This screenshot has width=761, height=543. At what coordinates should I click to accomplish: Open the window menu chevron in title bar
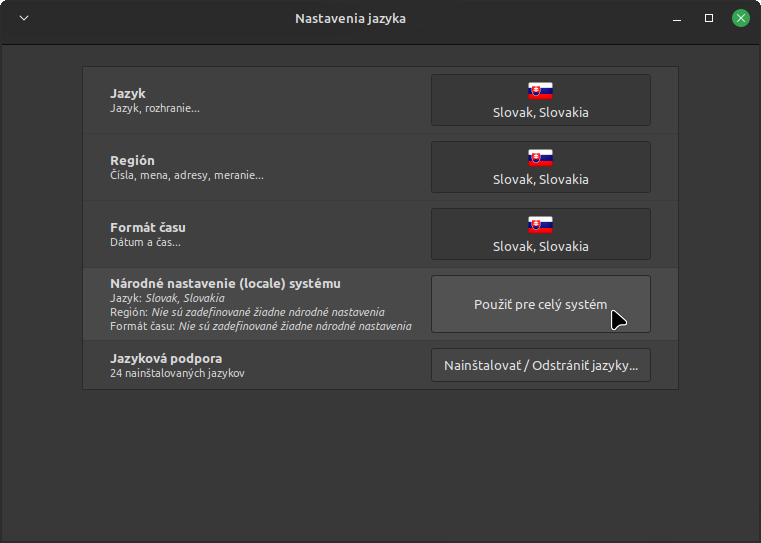tap(24, 18)
